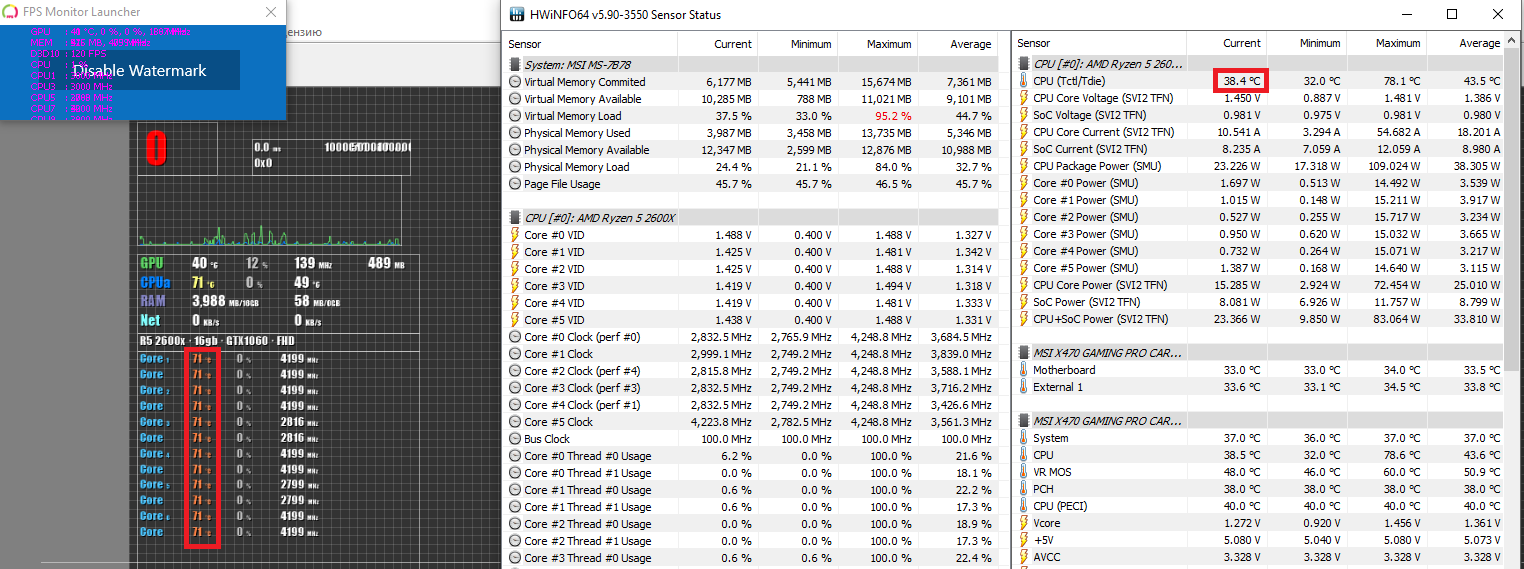Click the lightning icon next to CPU Core Voltage
This screenshot has height=569, width=1524.
click(1023, 98)
